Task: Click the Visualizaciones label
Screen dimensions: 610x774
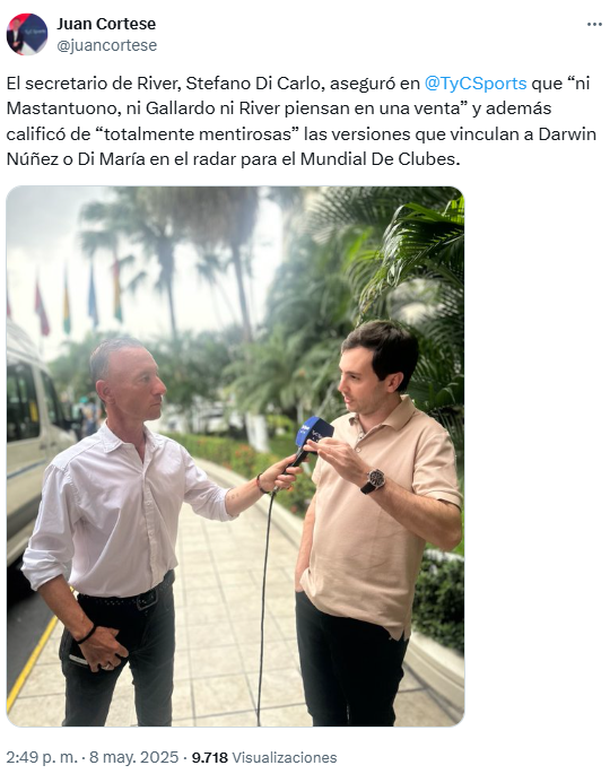Action: (284, 757)
